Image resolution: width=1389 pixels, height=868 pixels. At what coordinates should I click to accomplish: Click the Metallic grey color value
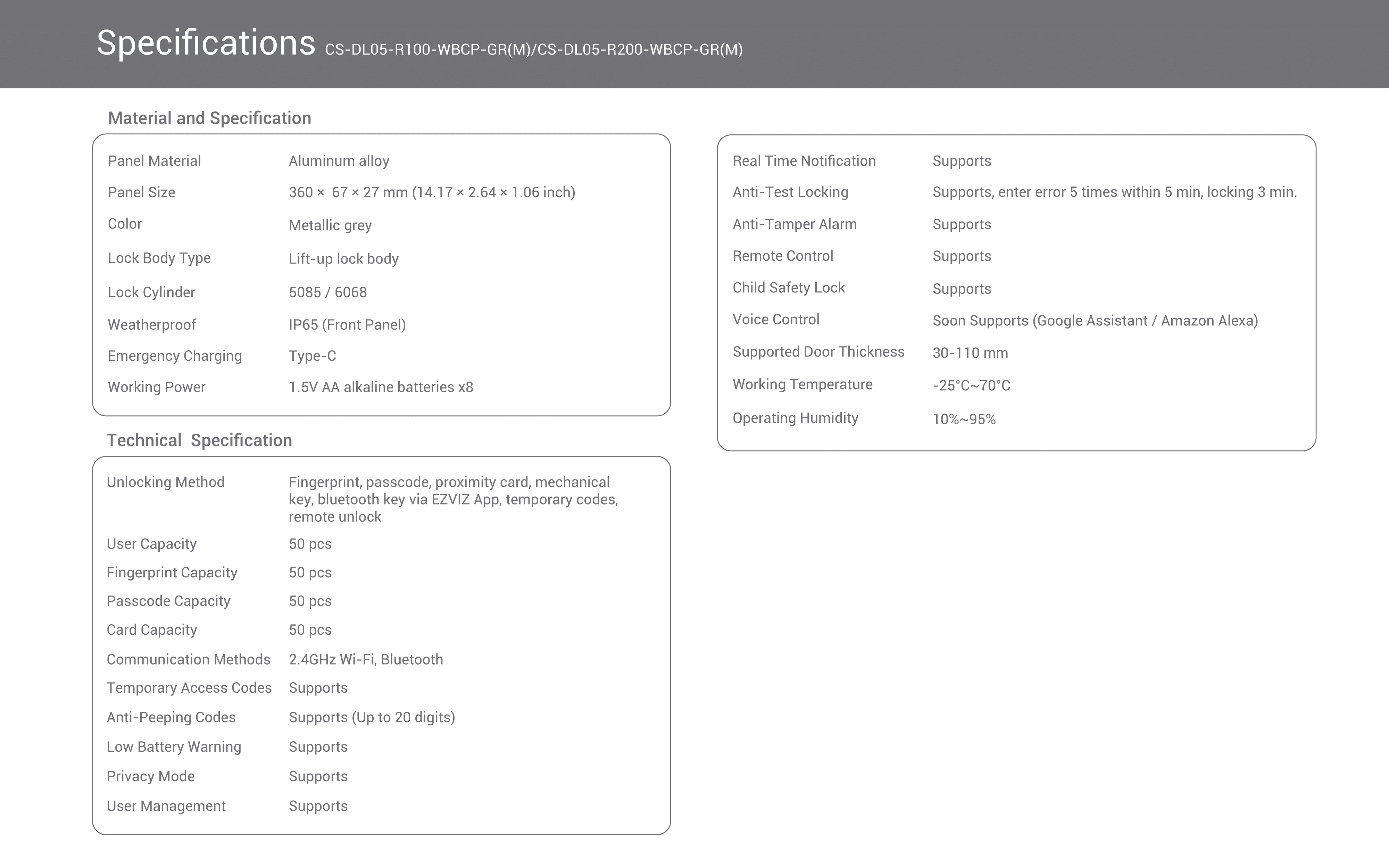click(330, 225)
